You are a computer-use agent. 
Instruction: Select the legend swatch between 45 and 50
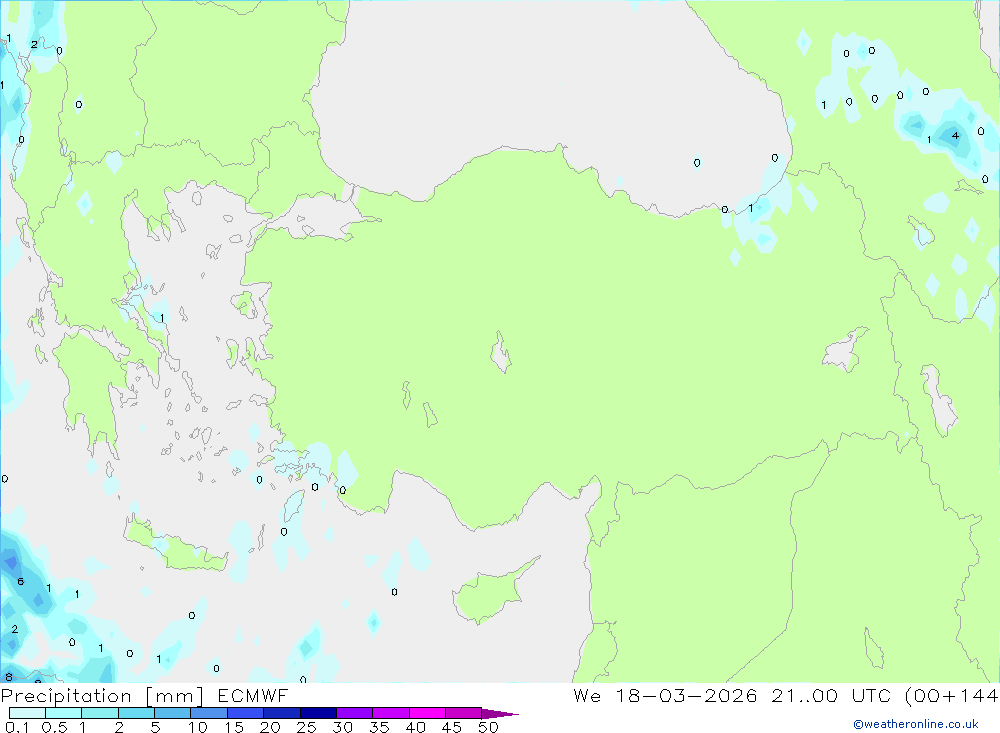click(464, 713)
